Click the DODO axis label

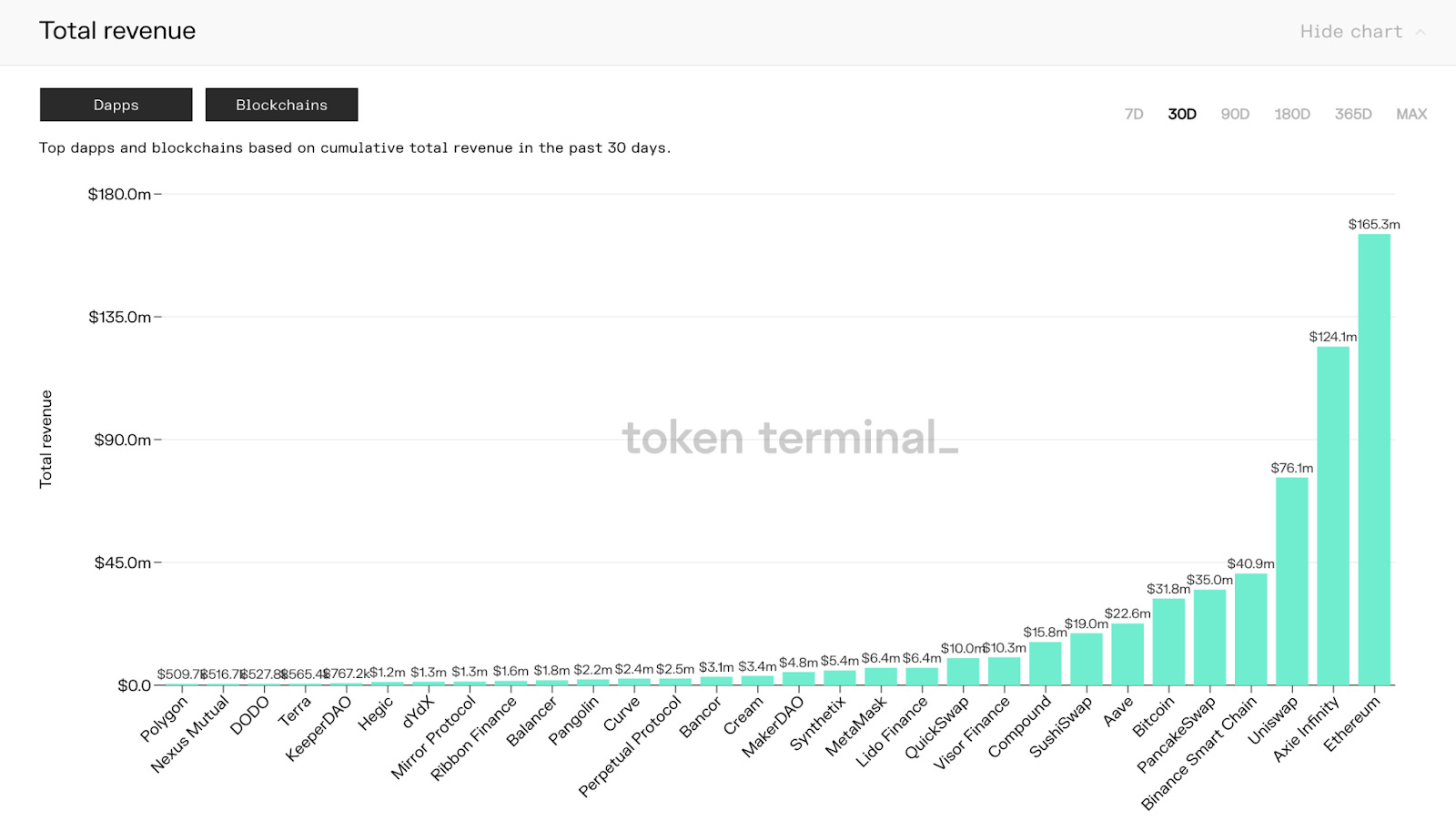(250, 715)
